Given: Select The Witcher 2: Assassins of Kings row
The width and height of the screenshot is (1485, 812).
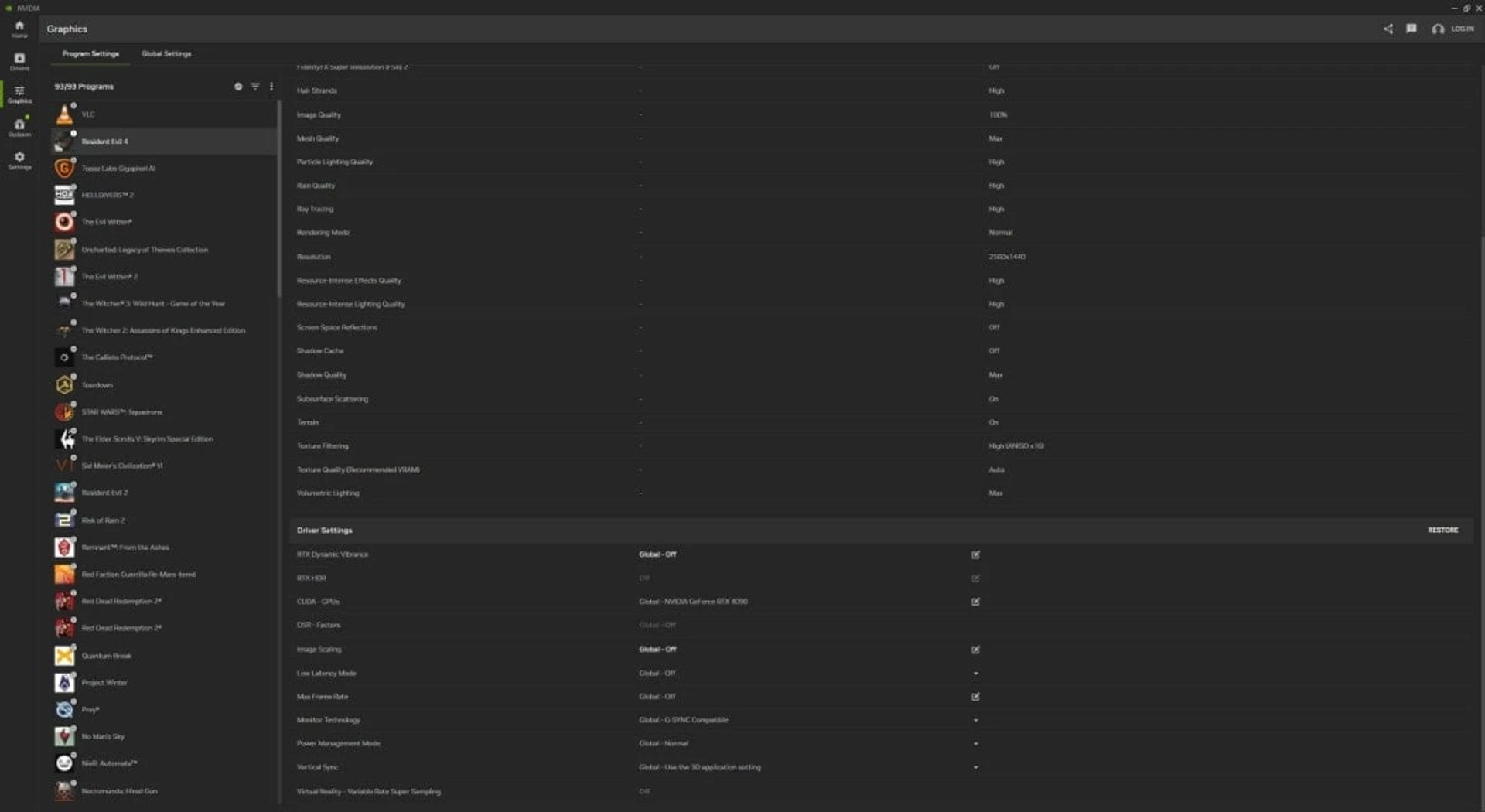Looking at the screenshot, I should [164, 331].
